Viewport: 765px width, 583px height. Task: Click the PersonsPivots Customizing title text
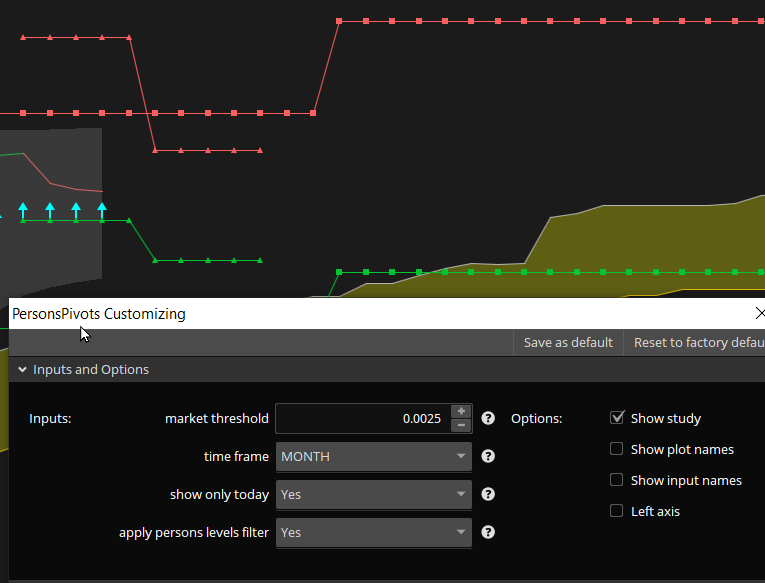coord(99,314)
